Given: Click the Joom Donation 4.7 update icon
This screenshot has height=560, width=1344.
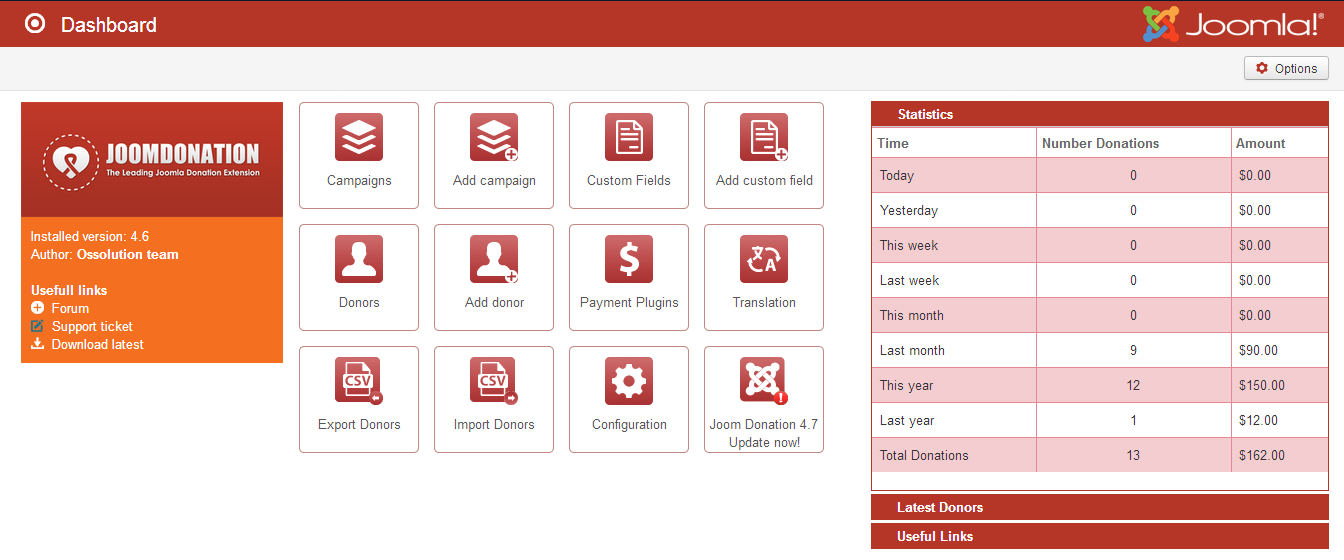Looking at the screenshot, I should pyautogui.click(x=764, y=382).
